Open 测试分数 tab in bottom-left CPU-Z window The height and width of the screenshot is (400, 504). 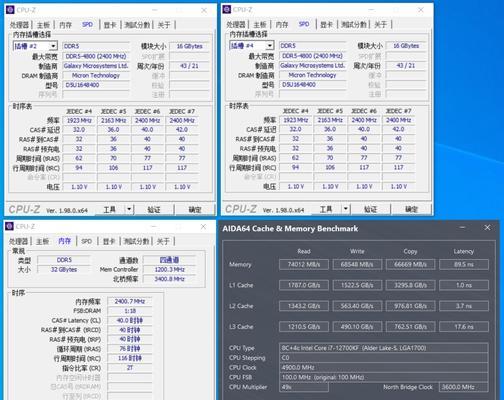click(x=136, y=241)
